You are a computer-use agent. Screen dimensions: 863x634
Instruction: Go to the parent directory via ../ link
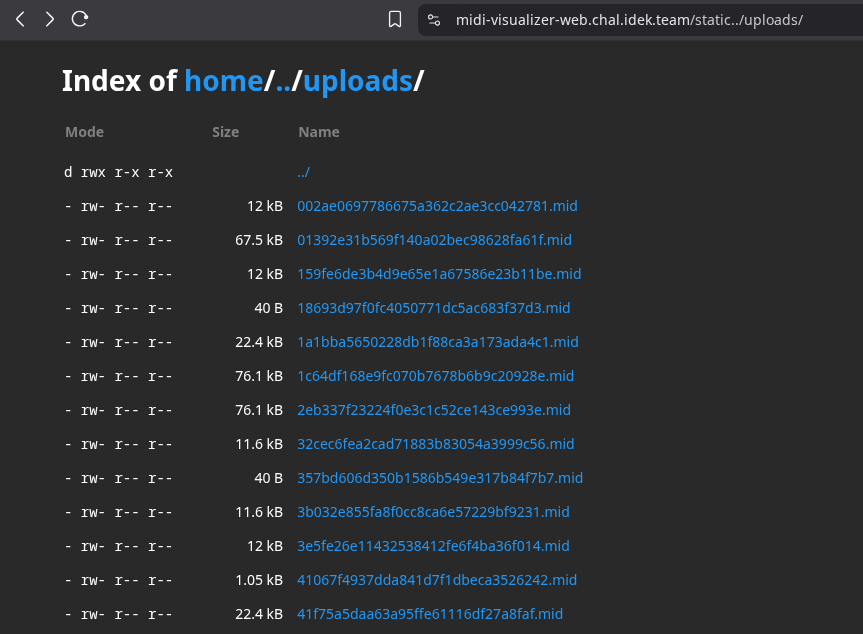pyautogui.click(x=303, y=172)
